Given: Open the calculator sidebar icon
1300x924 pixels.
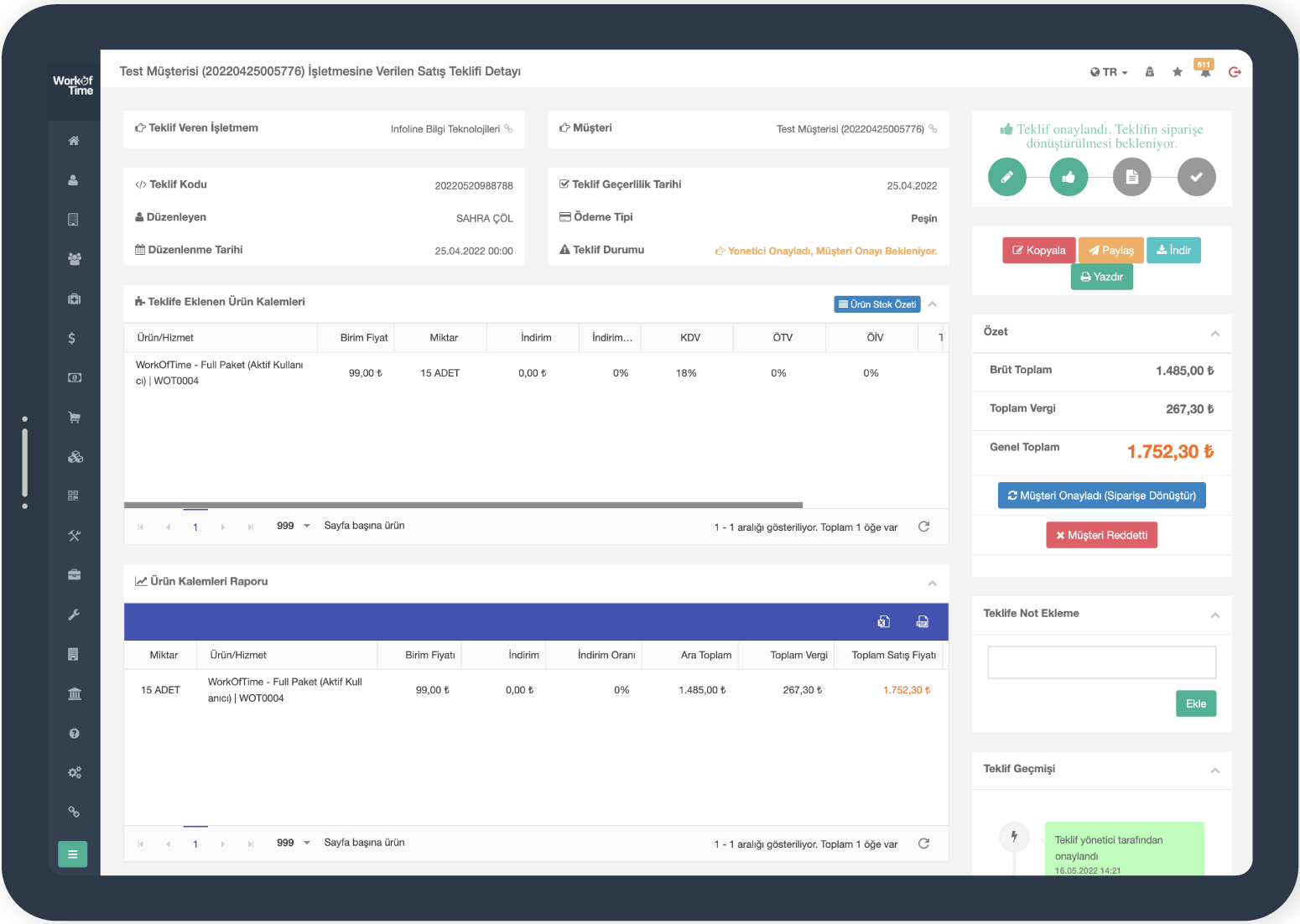Looking at the screenshot, I should coord(74,654).
